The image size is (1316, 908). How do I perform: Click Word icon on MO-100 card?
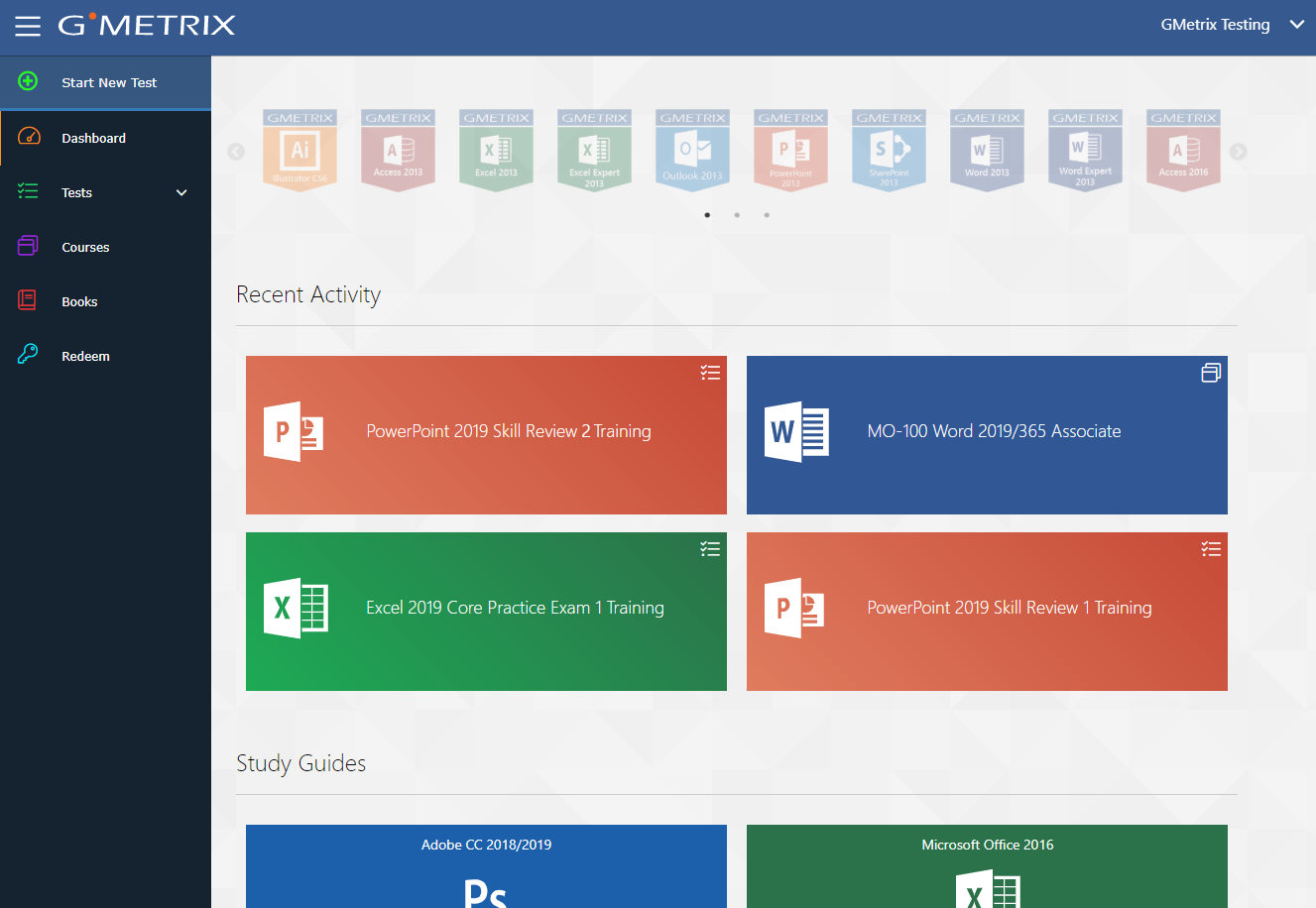coord(796,432)
